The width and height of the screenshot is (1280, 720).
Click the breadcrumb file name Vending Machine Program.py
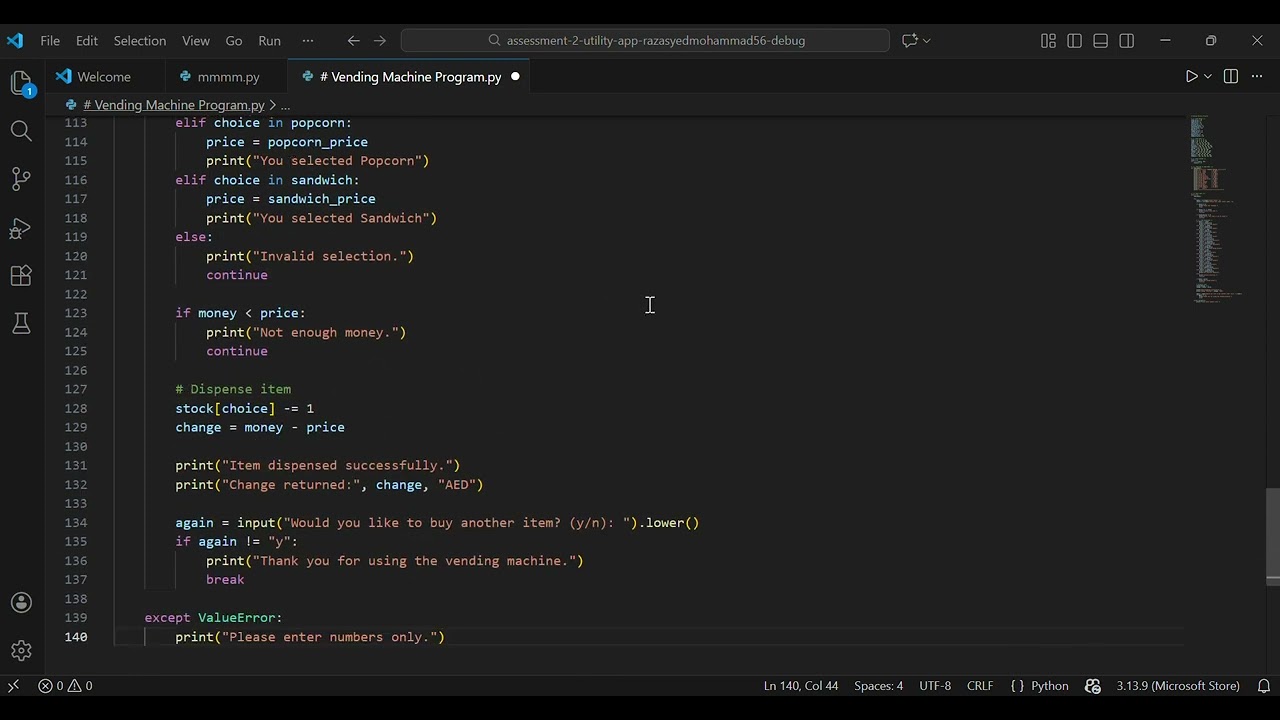click(173, 105)
